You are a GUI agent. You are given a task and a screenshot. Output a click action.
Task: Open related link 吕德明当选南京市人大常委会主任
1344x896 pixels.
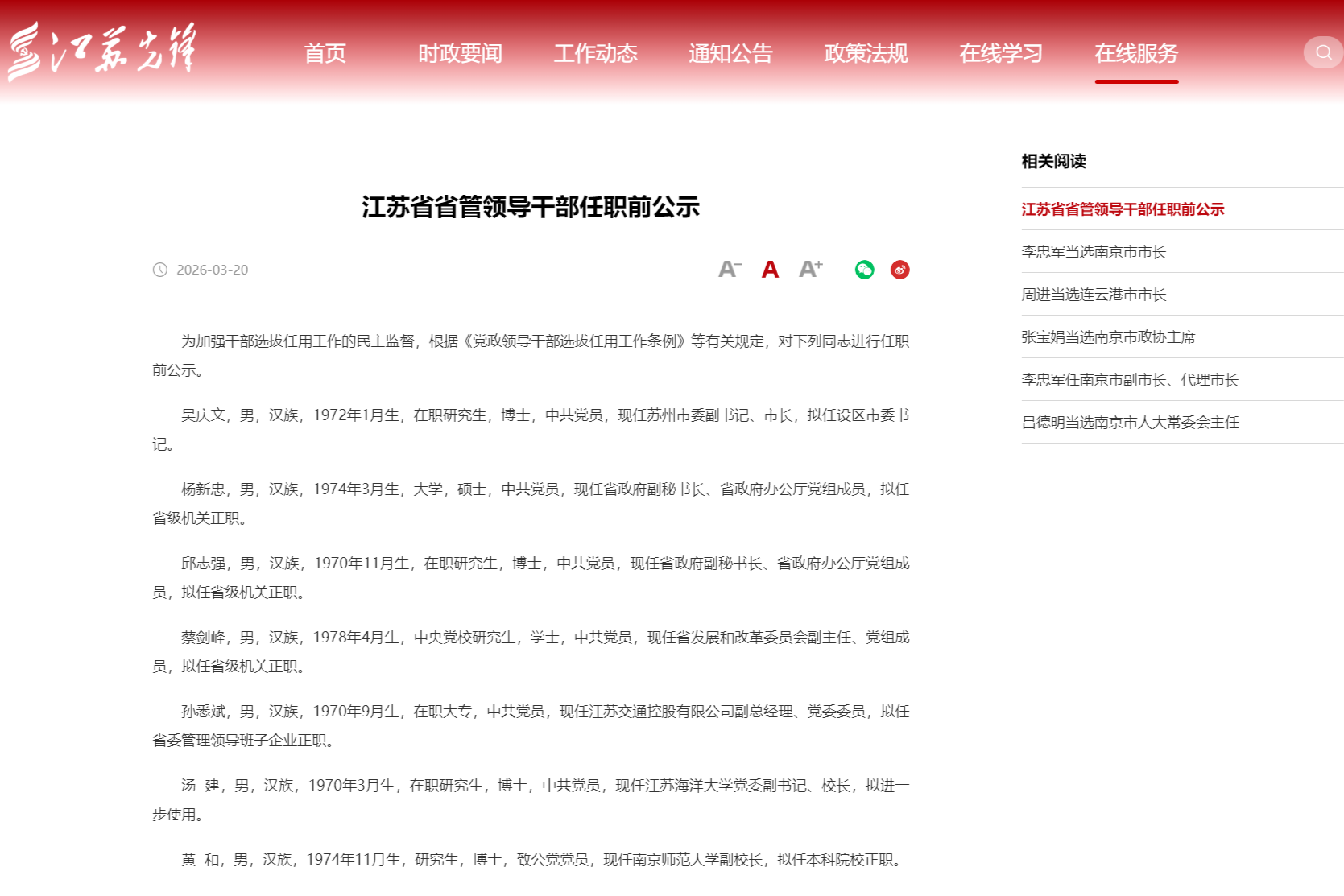[1130, 423]
